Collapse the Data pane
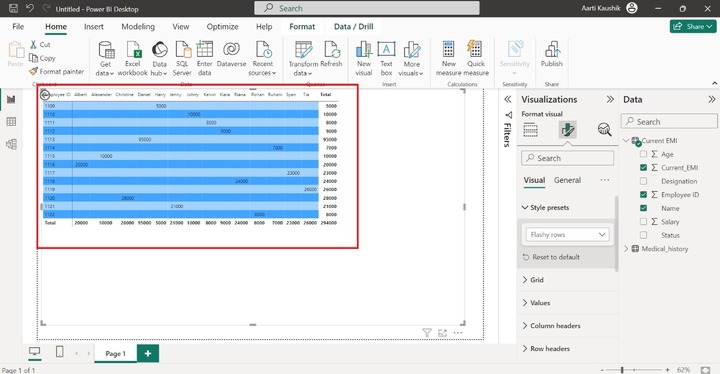 click(711, 99)
